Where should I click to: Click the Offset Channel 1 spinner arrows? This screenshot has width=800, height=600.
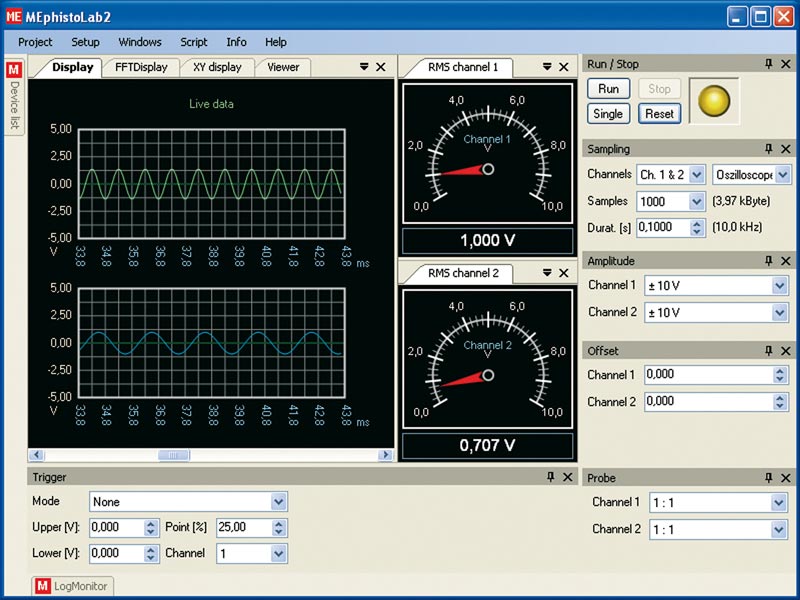(x=780, y=375)
